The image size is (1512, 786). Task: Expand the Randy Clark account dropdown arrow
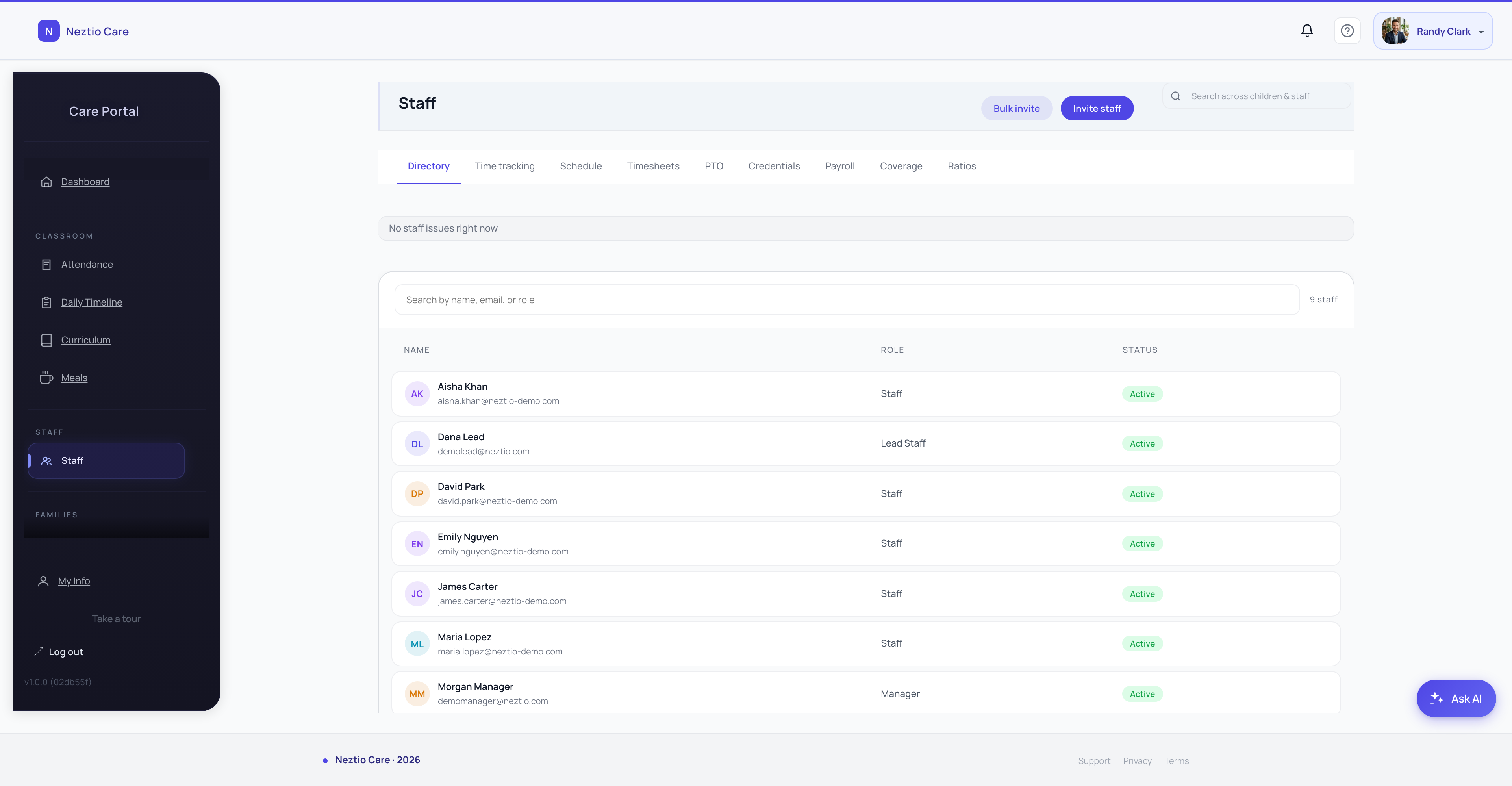click(x=1481, y=32)
